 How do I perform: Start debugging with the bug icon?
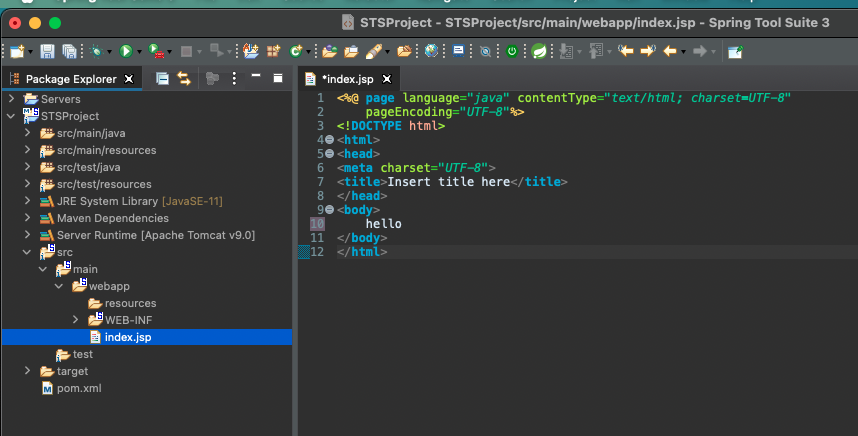(97, 51)
